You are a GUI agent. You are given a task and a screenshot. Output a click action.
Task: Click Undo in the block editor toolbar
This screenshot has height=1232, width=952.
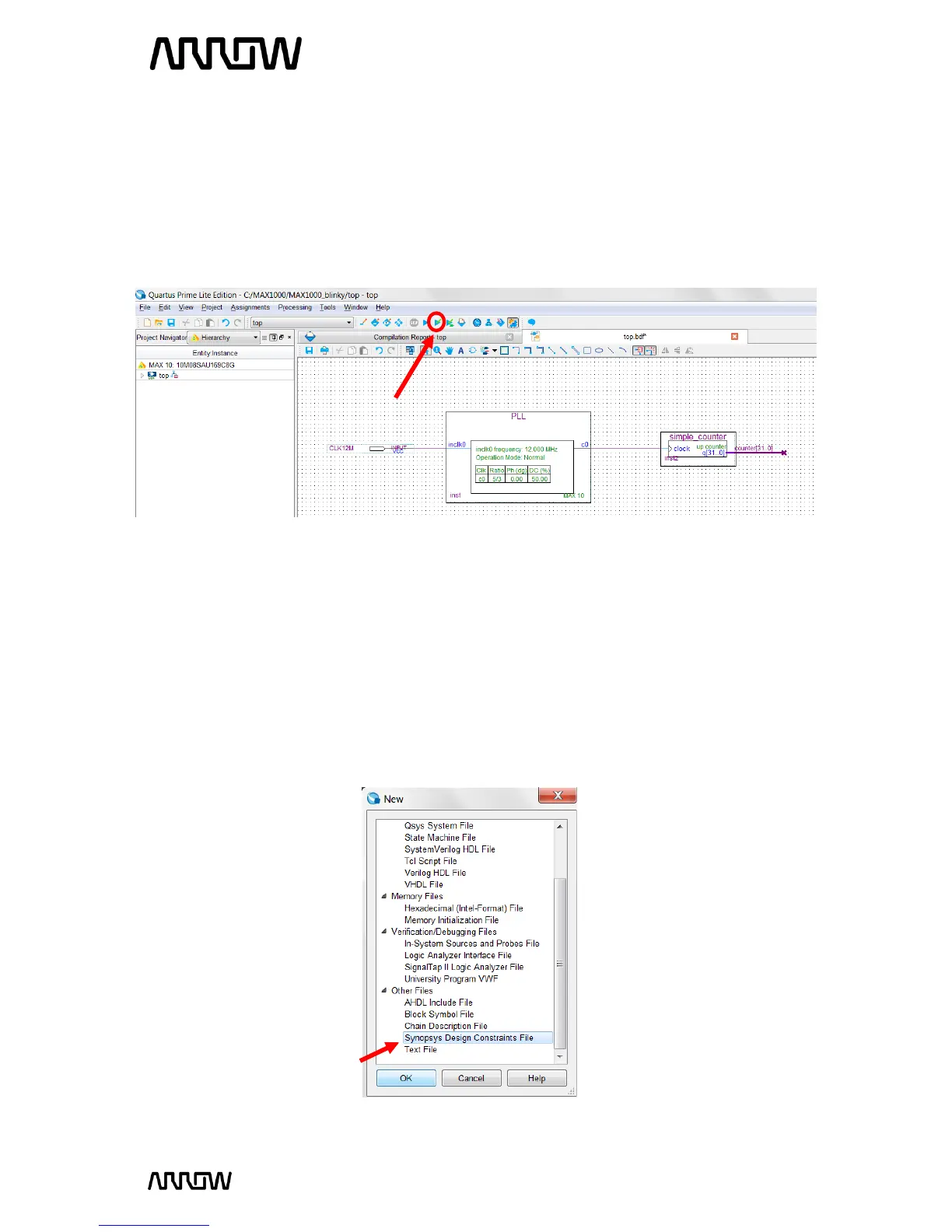click(380, 350)
